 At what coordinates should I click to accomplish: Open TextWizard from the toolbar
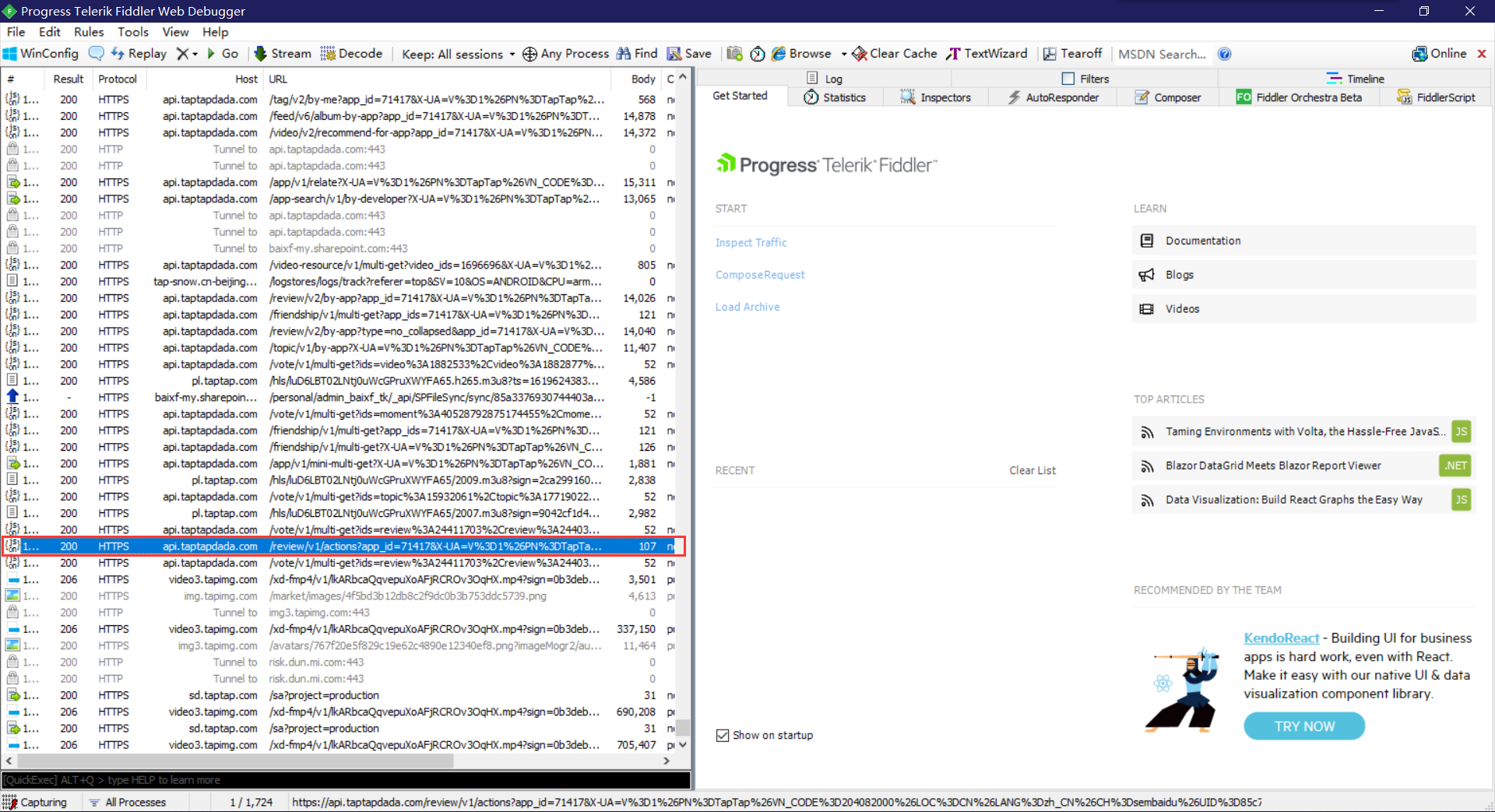(x=987, y=54)
